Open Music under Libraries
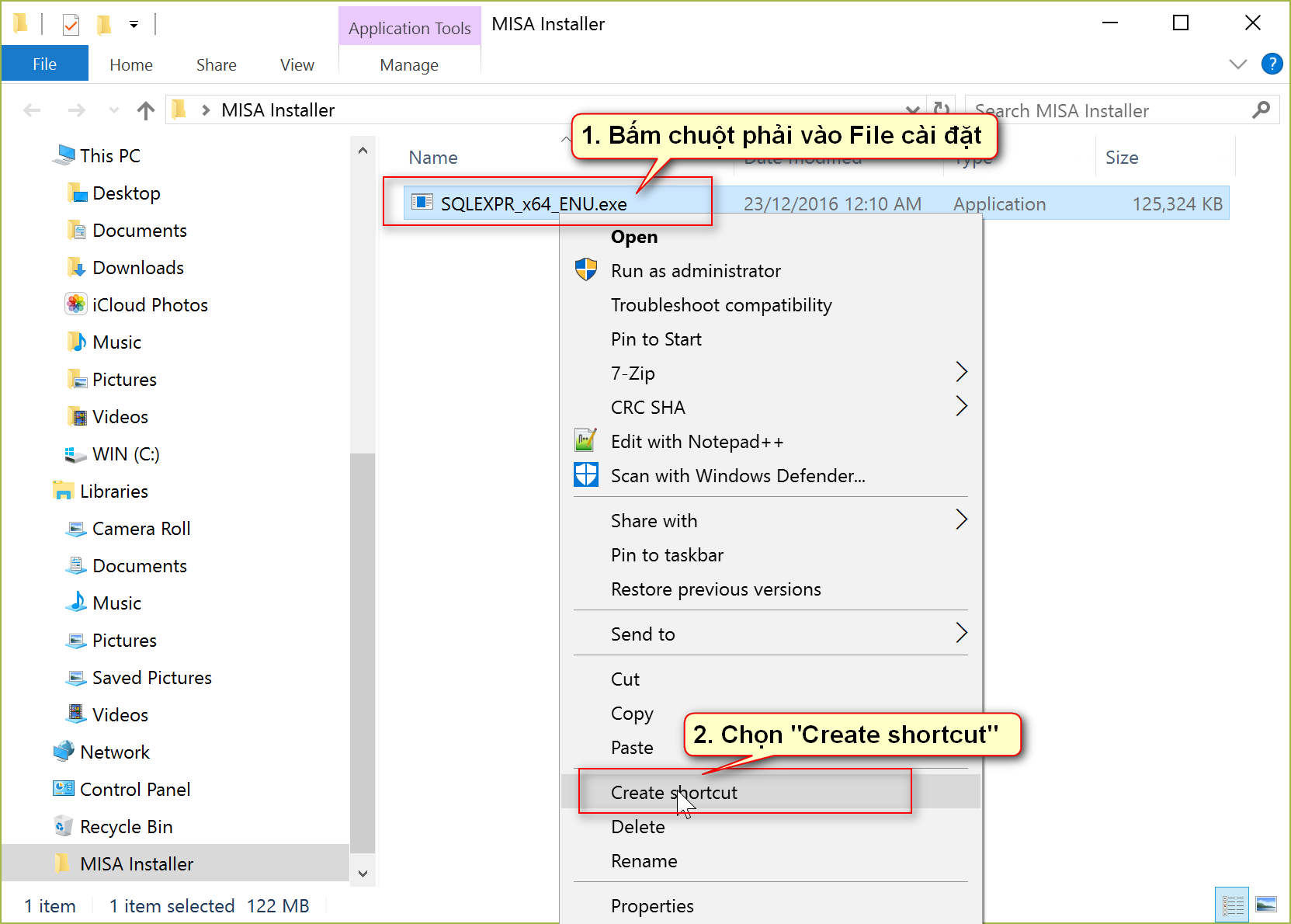 click(x=116, y=603)
